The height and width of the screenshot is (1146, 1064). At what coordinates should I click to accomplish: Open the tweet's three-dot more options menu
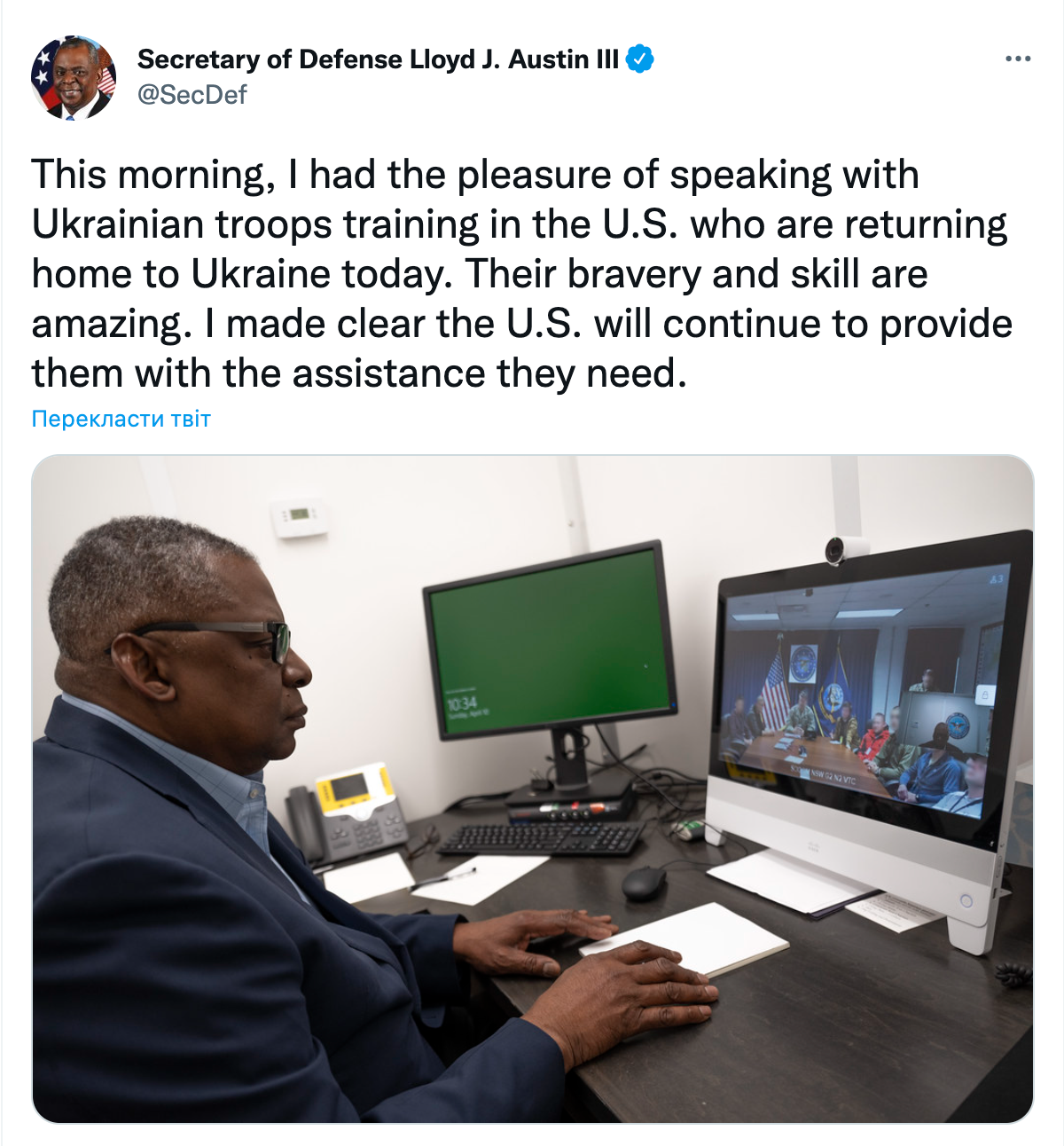pos(1017,59)
